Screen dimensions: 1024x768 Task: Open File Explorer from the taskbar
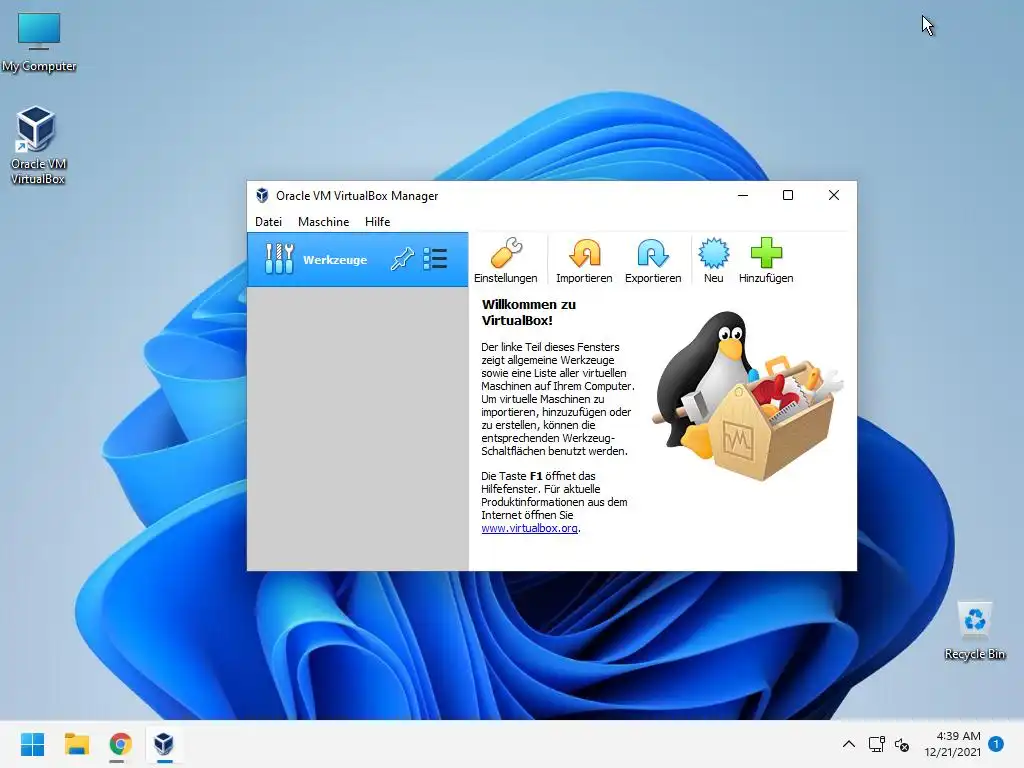pos(76,744)
